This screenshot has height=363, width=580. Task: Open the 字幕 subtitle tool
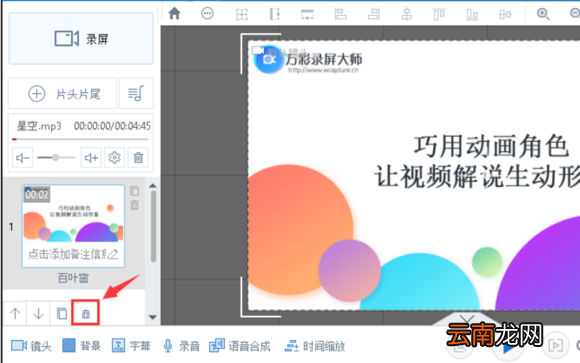pos(131,346)
